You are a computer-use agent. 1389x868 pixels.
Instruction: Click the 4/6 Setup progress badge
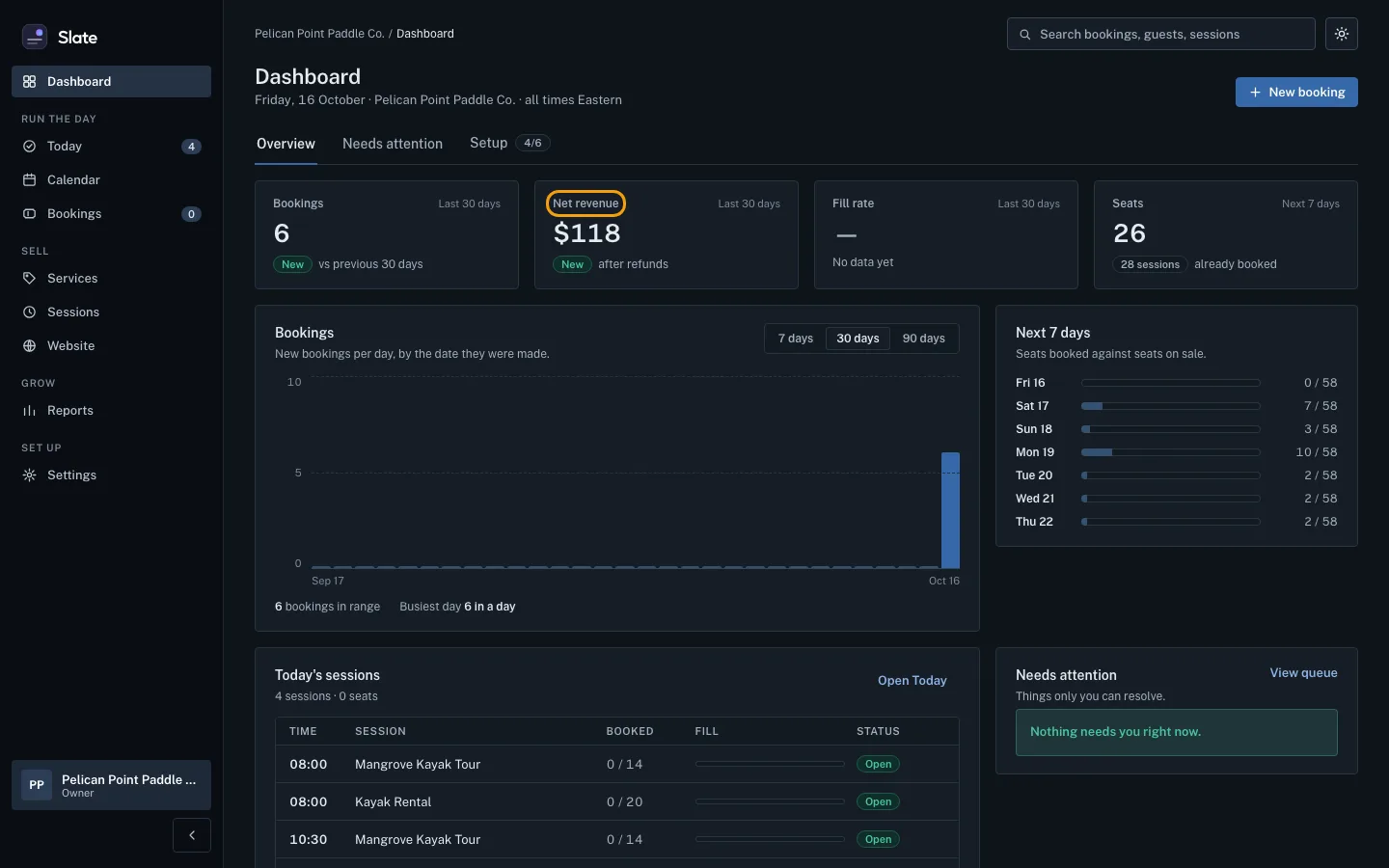pyautogui.click(x=532, y=143)
